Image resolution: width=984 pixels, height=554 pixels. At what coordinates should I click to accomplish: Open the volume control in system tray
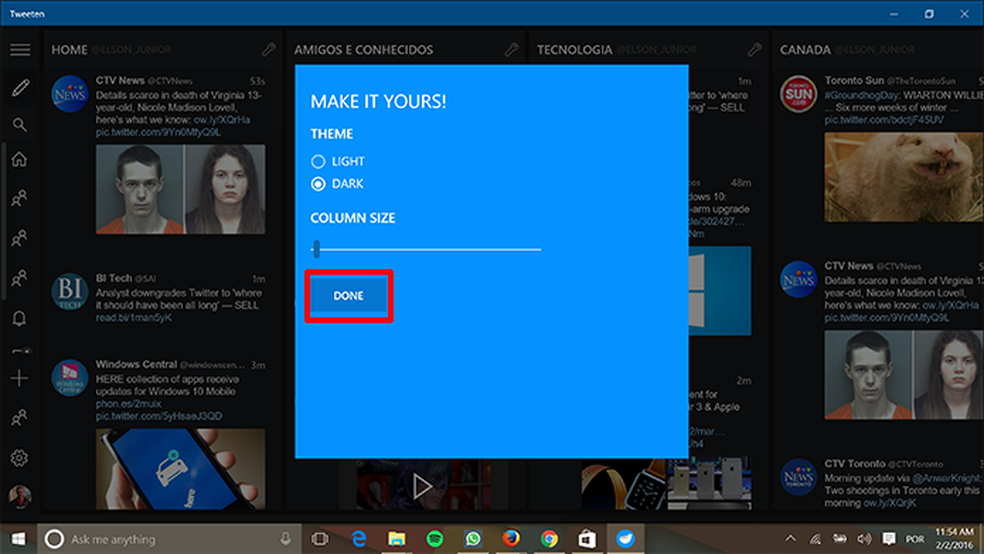pos(864,539)
